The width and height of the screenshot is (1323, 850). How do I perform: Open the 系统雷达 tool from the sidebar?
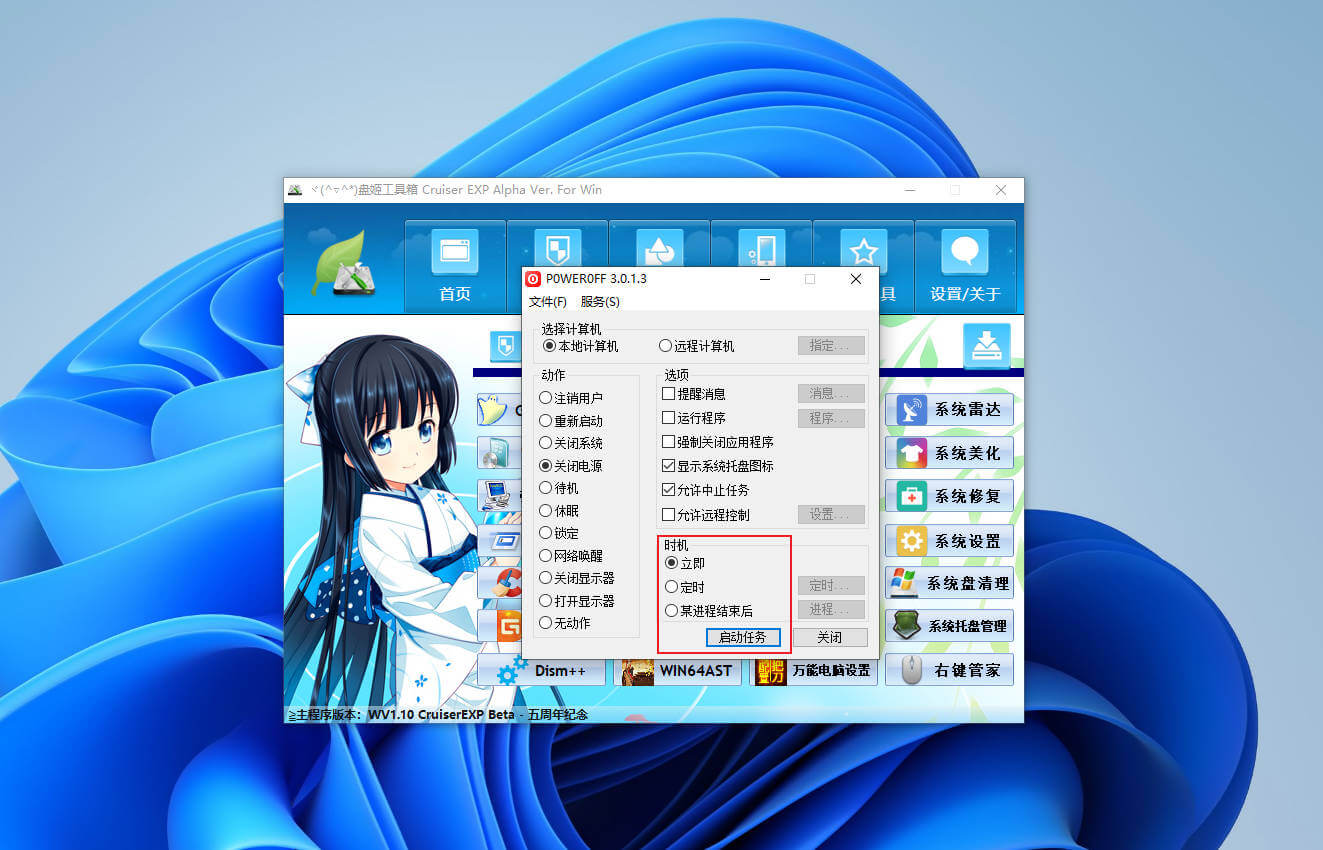coord(948,409)
